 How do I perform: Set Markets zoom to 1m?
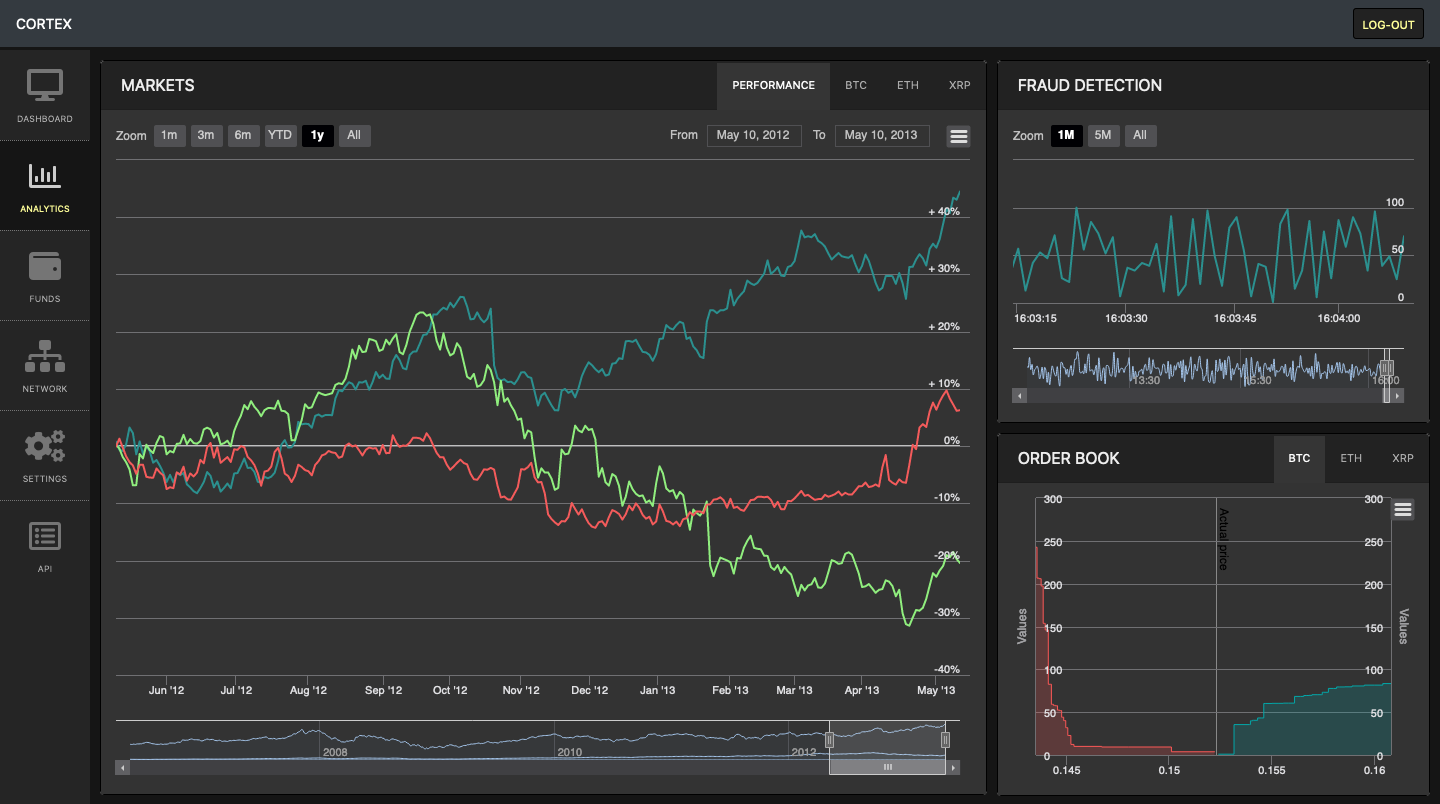point(169,135)
